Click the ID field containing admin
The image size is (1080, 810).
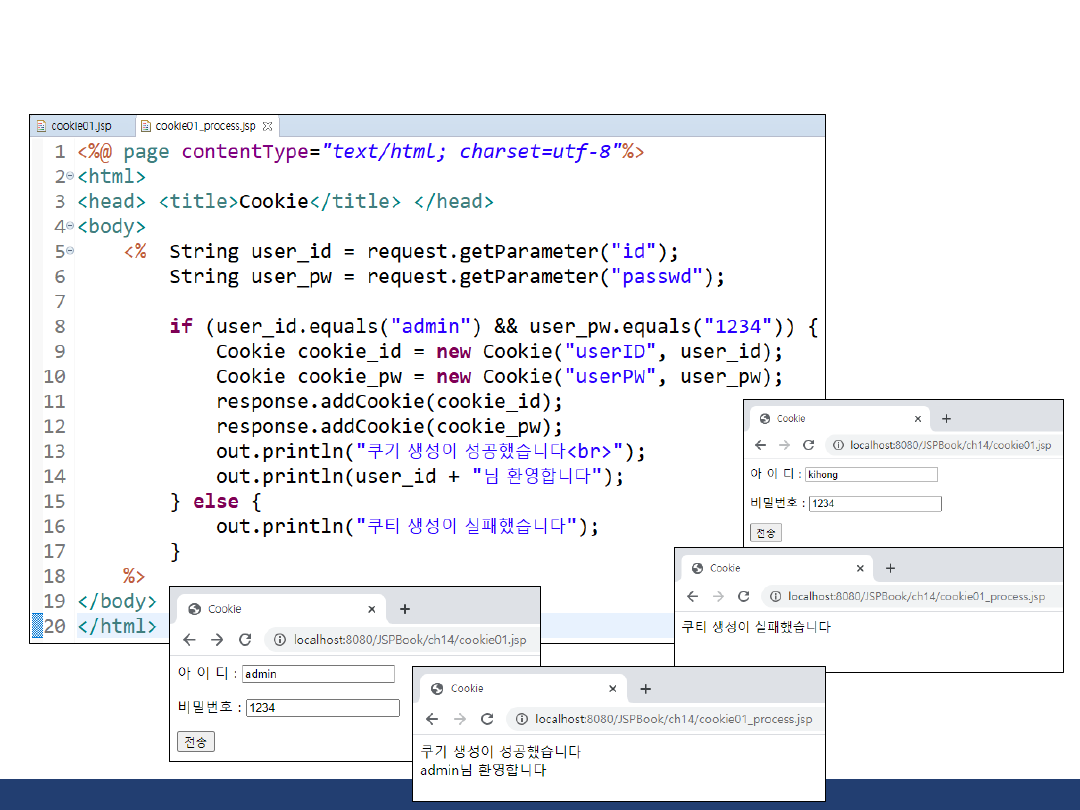[x=318, y=674]
